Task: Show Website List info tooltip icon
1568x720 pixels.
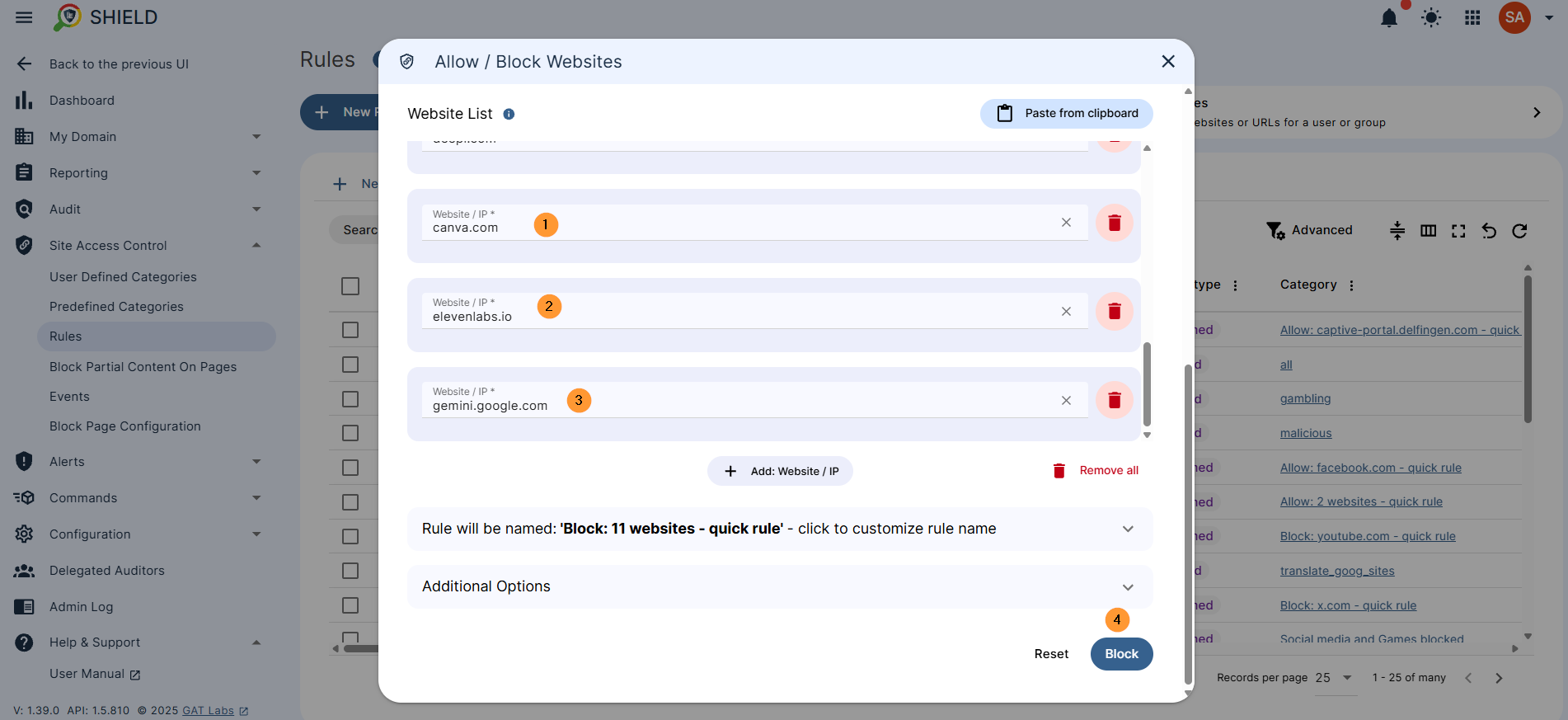Action: click(x=509, y=114)
